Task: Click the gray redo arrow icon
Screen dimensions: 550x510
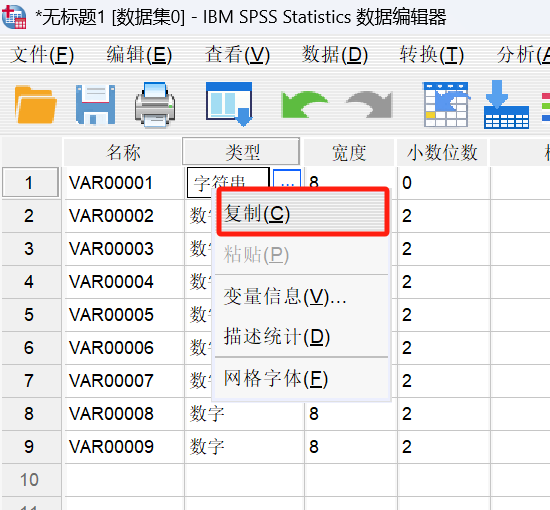Action: click(x=369, y=105)
